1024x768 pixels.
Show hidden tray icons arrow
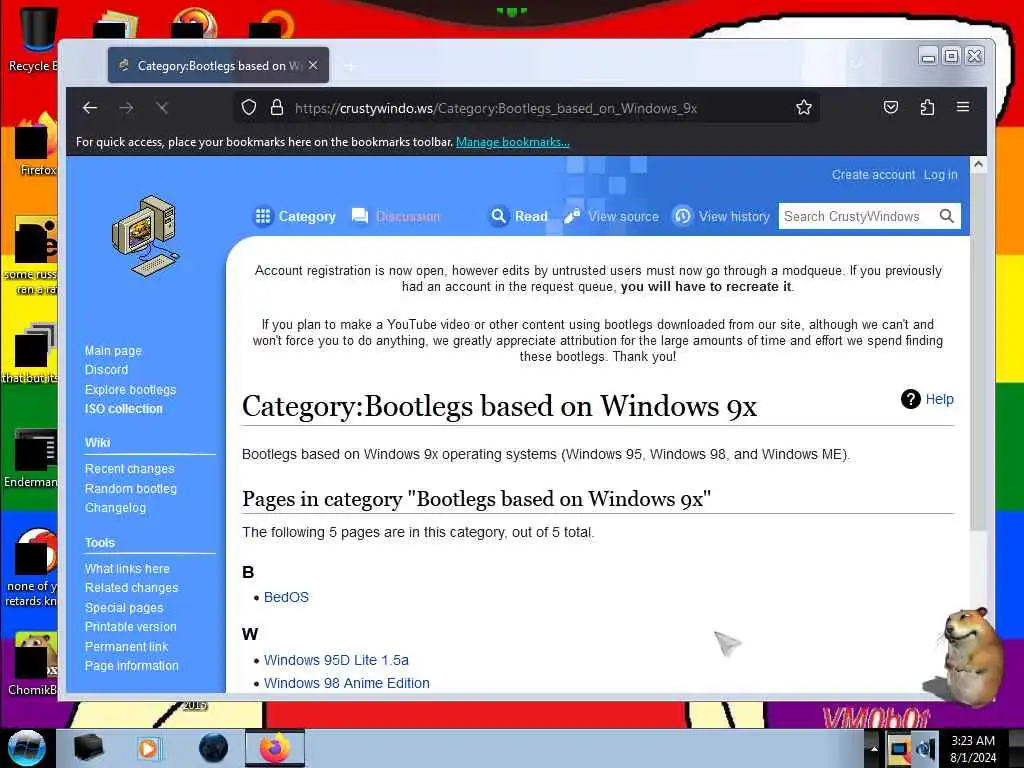point(874,748)
